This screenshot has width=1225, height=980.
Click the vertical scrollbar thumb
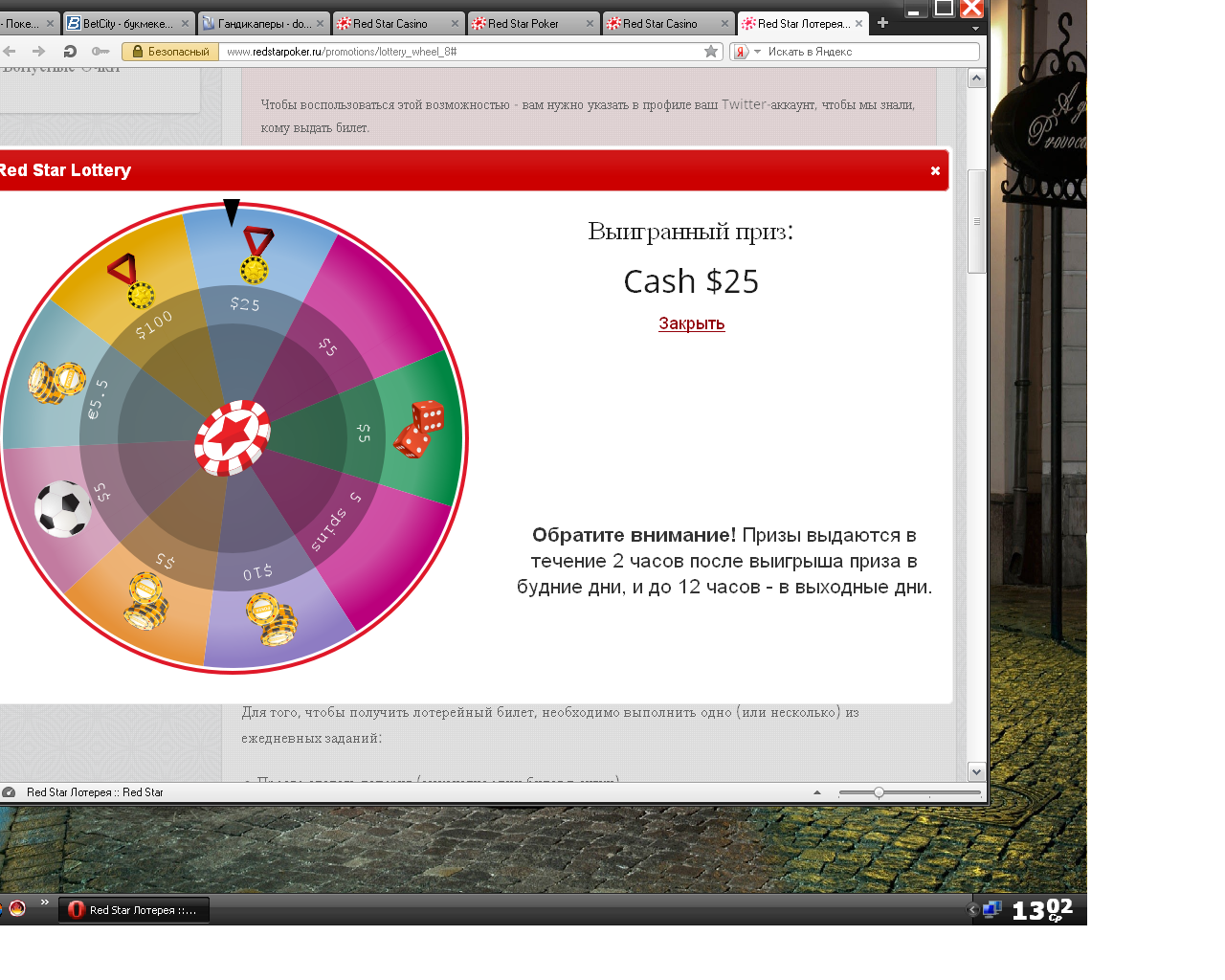[x=977, y=221]
